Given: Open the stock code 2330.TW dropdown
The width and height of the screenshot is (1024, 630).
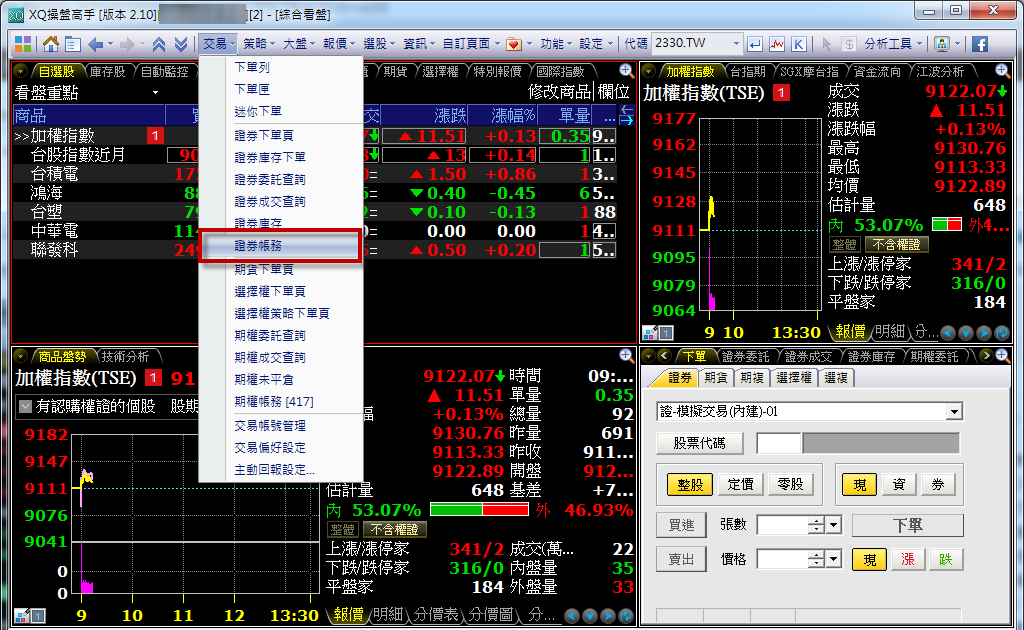Looking at the screenshot, I should coord(736,44).
